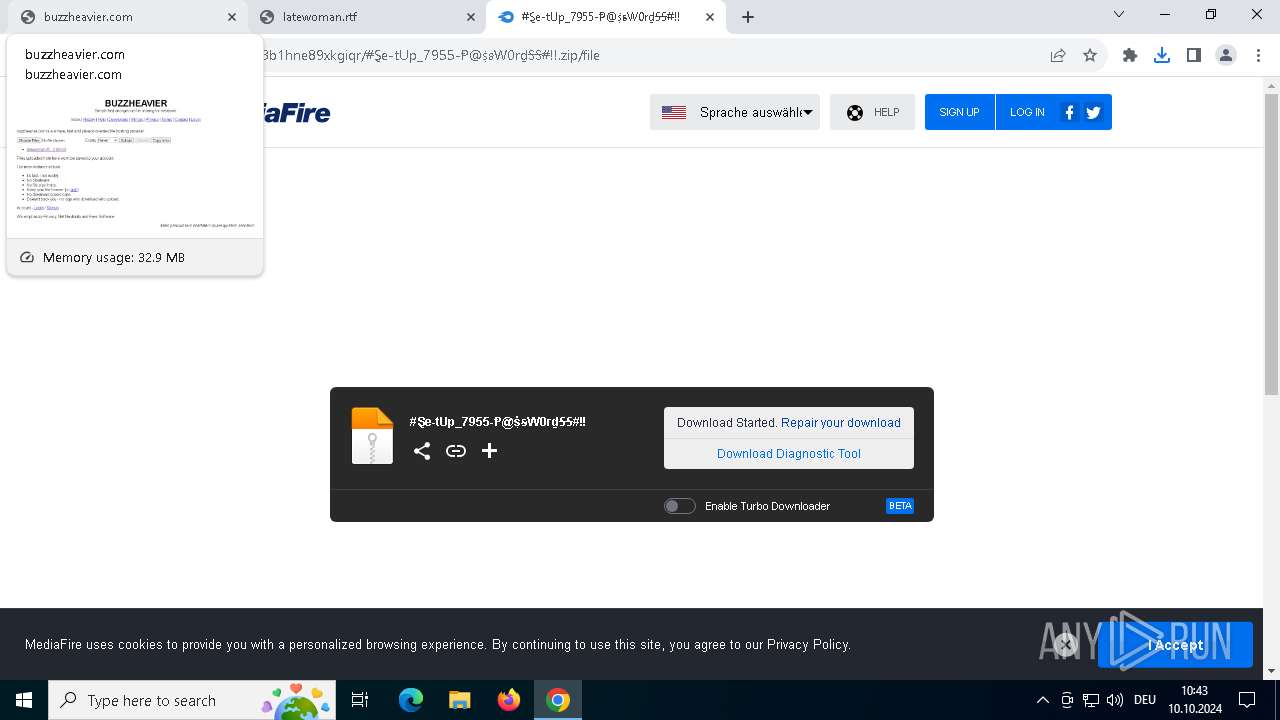
Task: Log in with Twitter icon
Action: point(1093,112)
